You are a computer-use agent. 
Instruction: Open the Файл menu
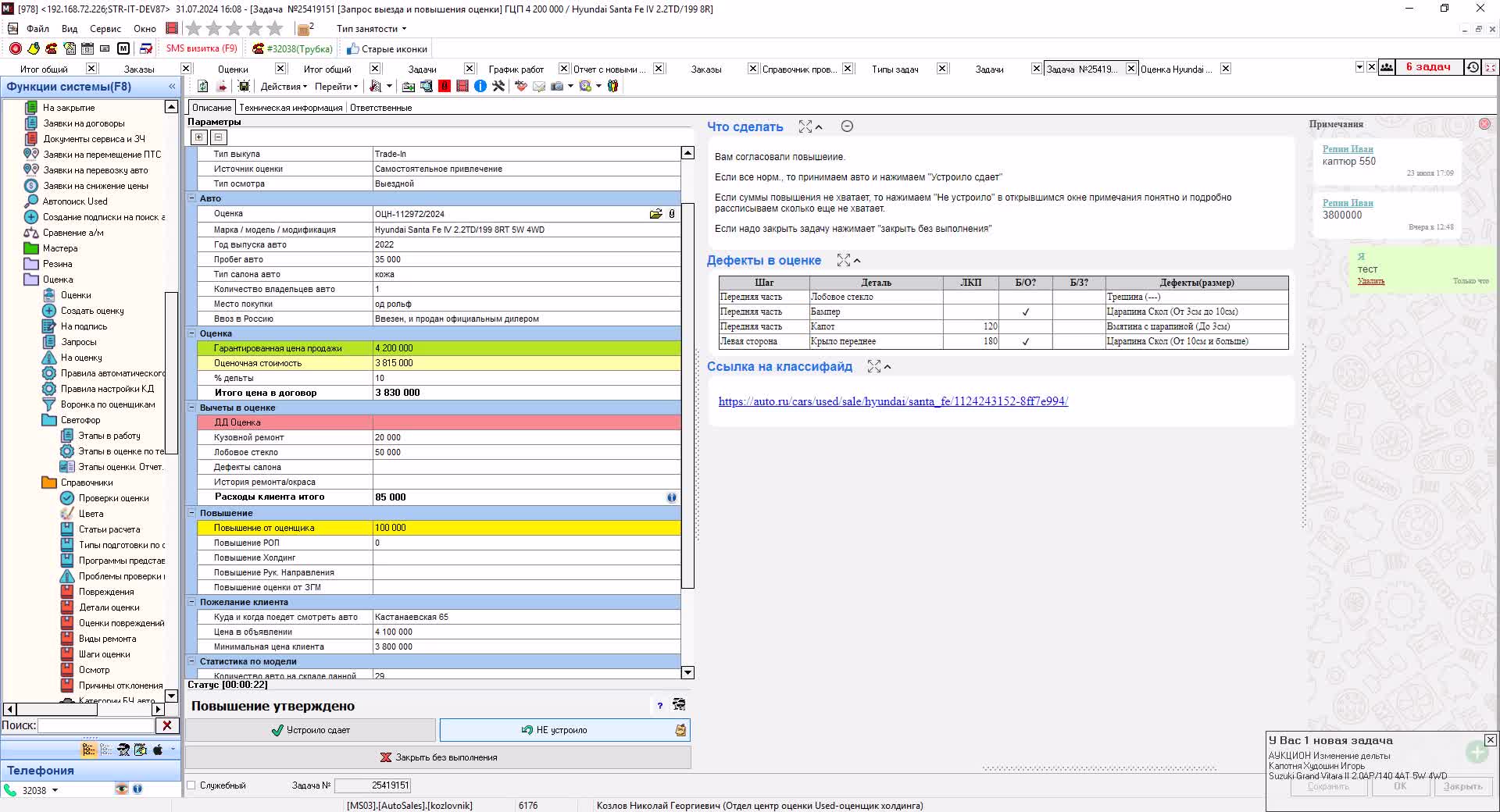pyautogui.click(x=37, y=29)
